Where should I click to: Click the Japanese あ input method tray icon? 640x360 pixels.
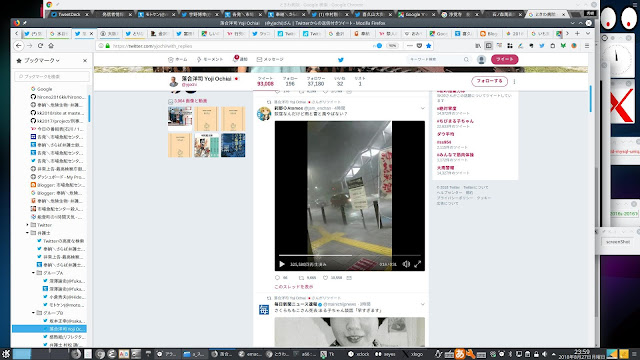coord(460,353)
